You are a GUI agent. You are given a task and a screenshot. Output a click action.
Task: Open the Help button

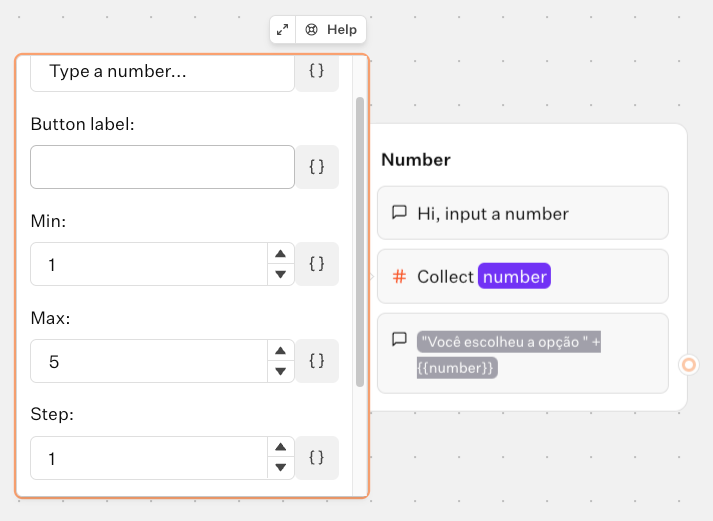click(x=332, y=30)
